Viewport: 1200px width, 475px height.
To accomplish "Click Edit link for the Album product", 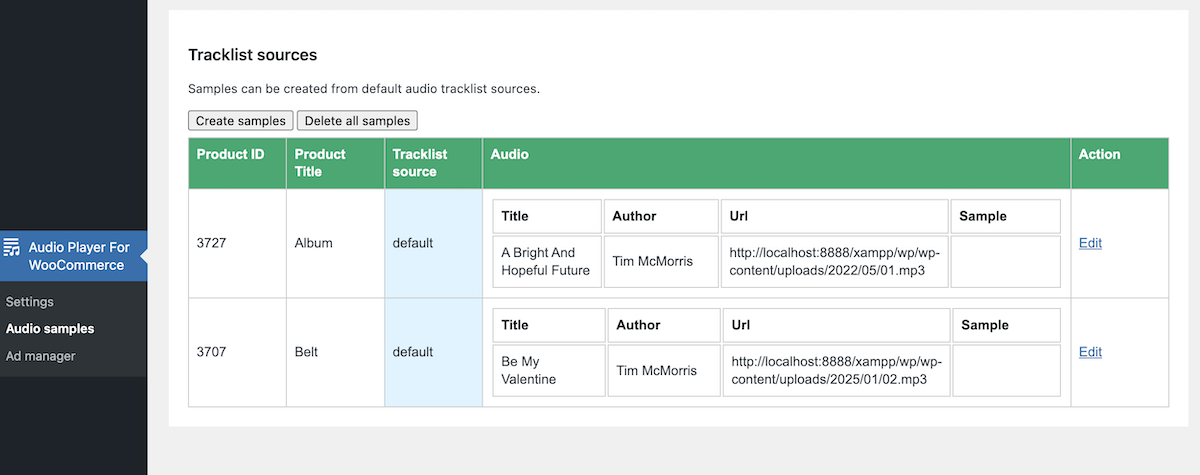I will point(1090,243).
